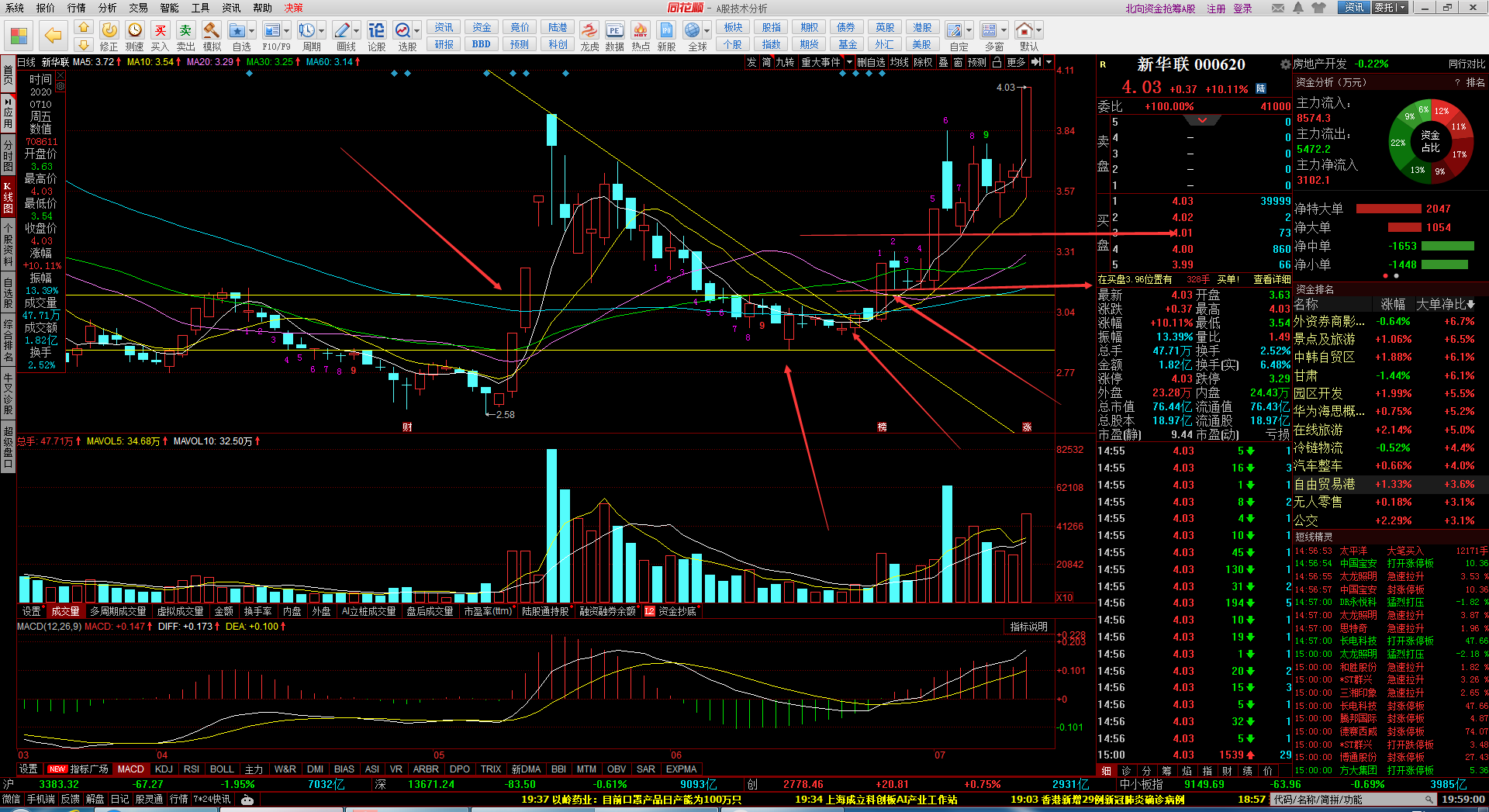1489x812 pixels.
Task: Open the 新股 IPO icon
Action: click(666, 30)
